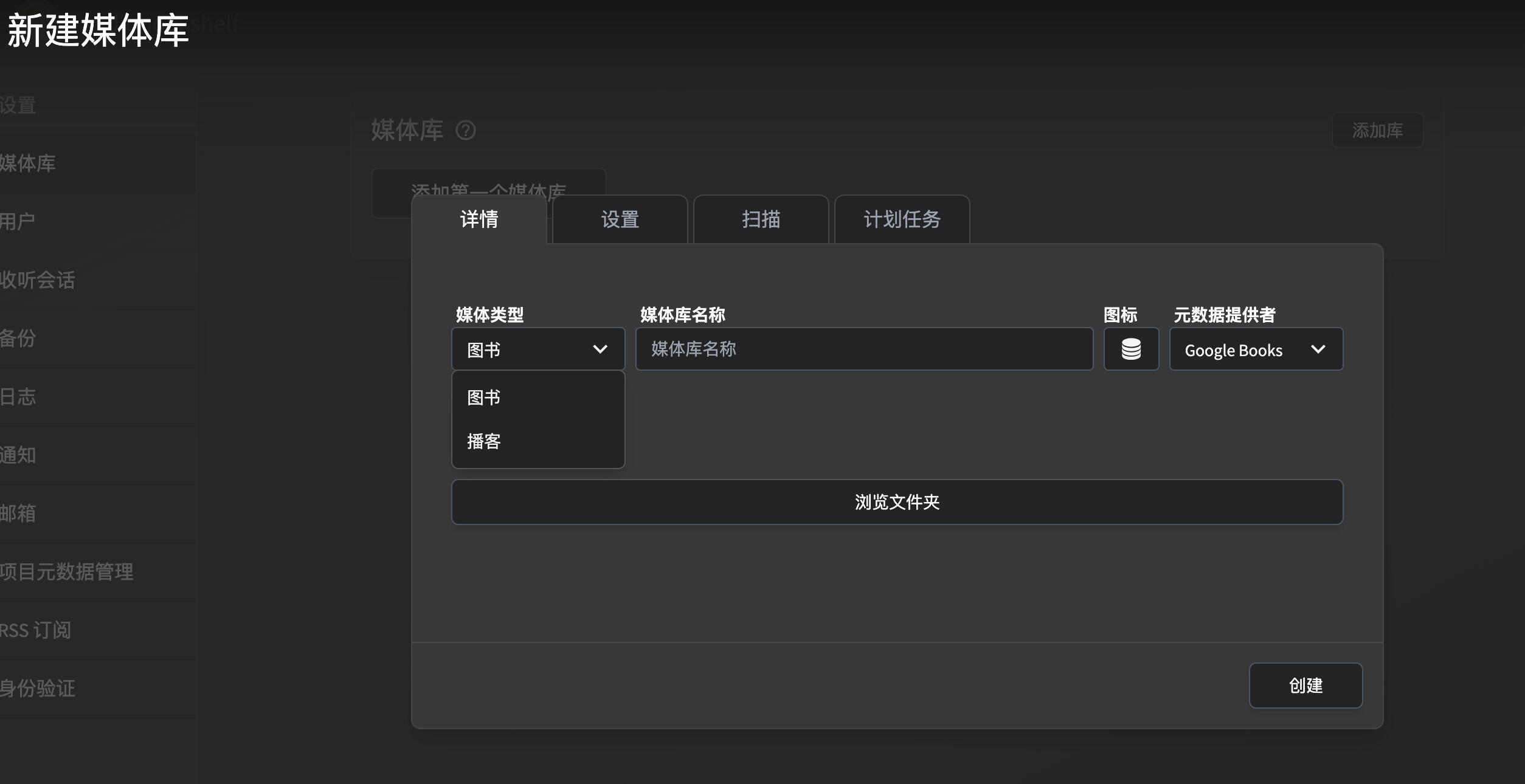
Task: Go to RSS 订阅 in the sidebar
Action: (34, 630)
